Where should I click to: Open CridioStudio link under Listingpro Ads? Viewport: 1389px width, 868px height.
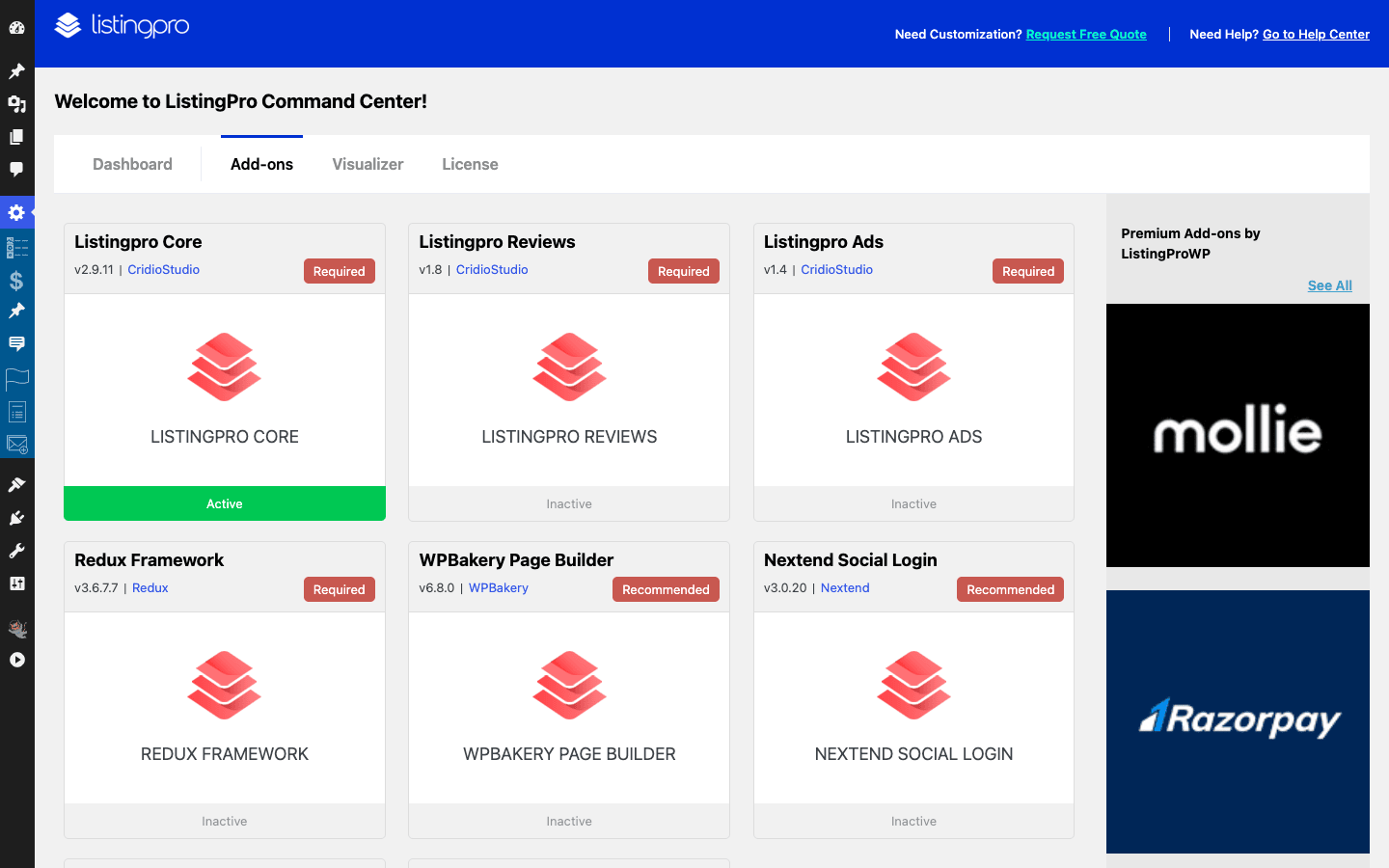coord(836,269)
